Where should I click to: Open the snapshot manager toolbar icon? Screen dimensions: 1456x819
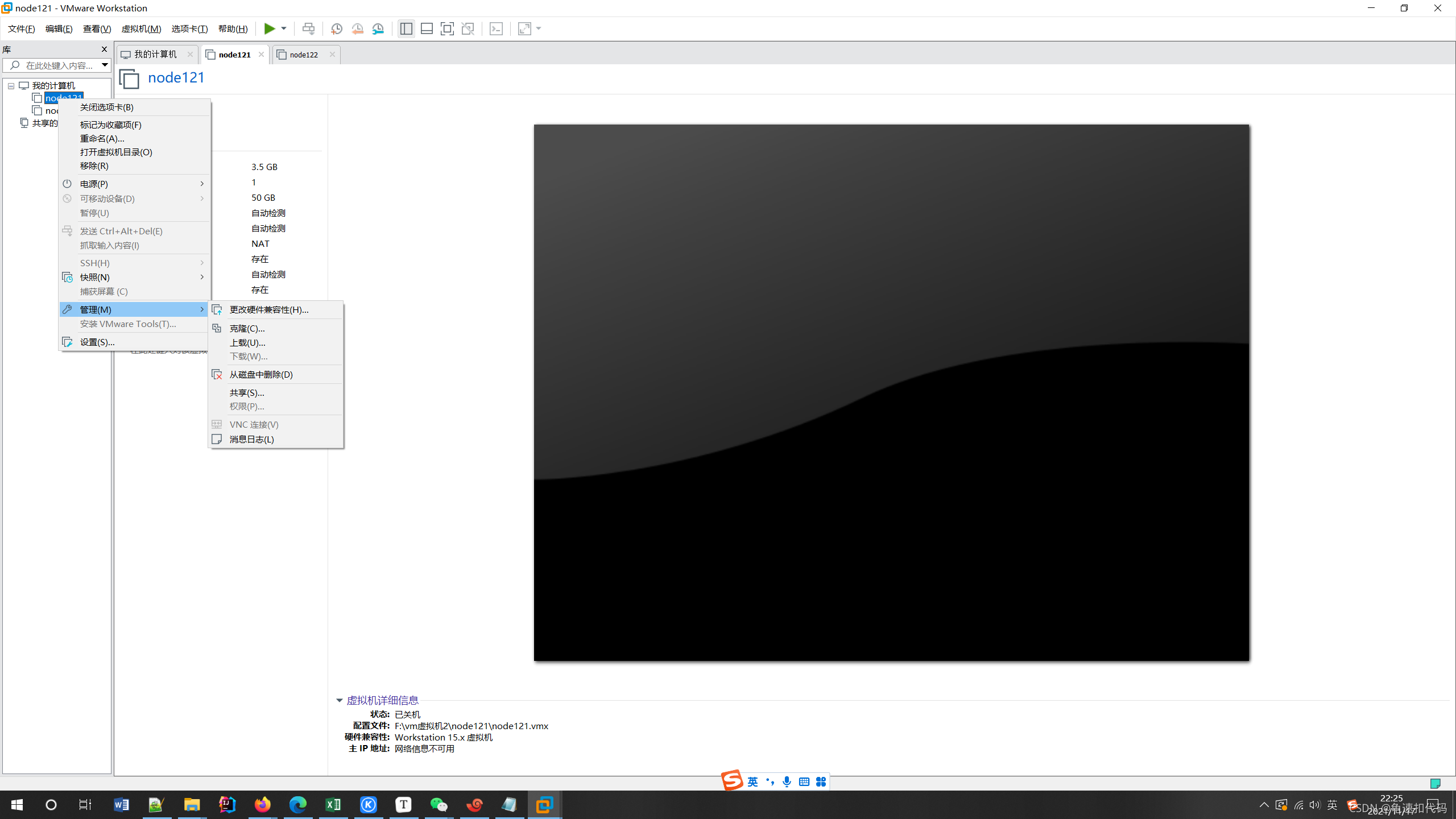coord(378,28)
